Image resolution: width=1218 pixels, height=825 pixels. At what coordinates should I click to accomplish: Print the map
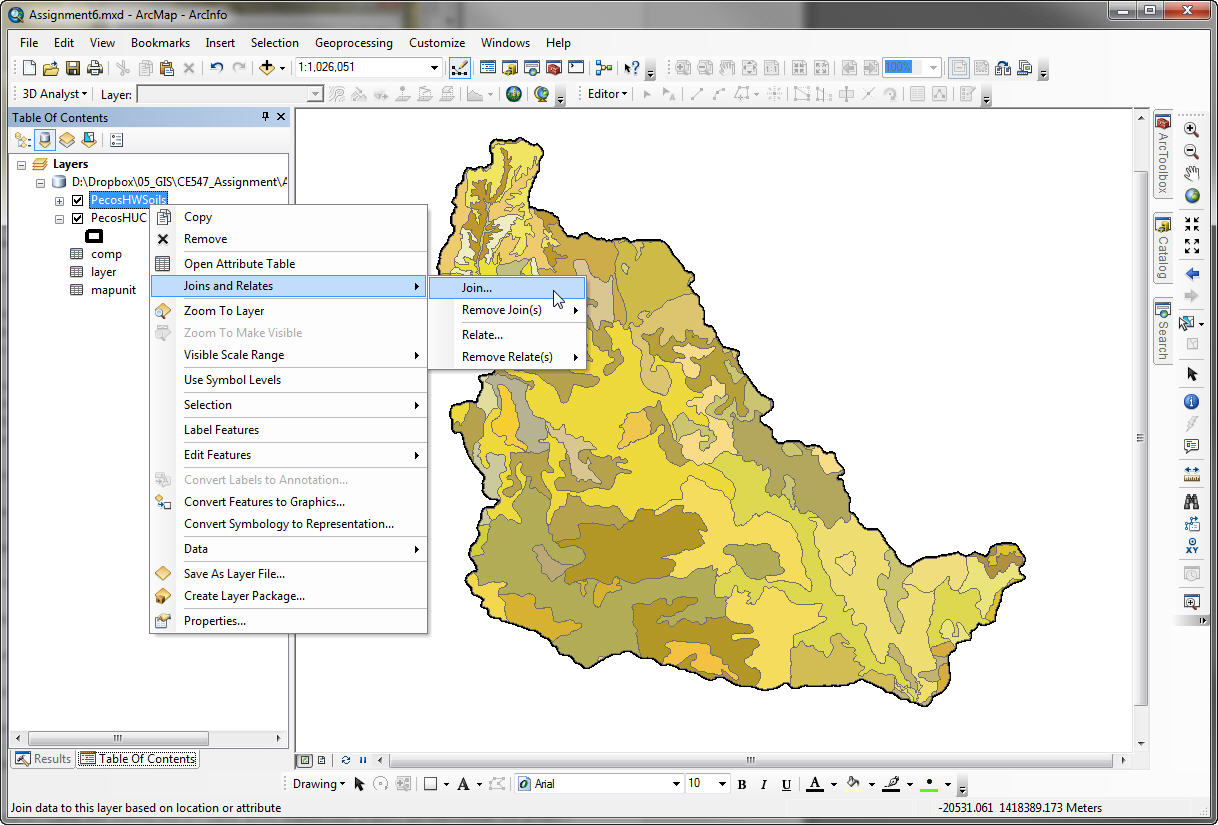pos(95,68)
